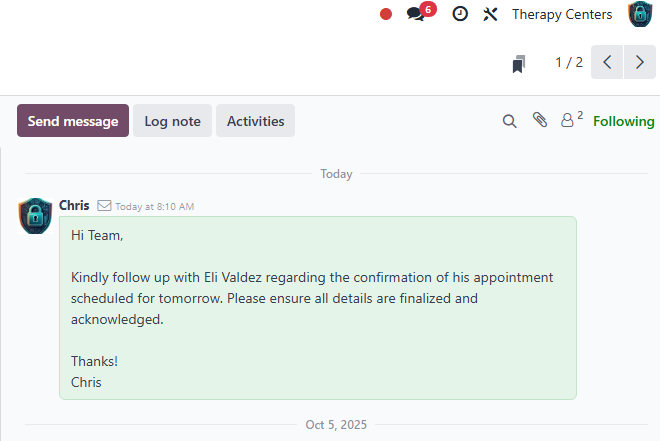The height and width of the screenshot is (441, 660).
Task: Toggle the Following status
Action: [x=623, y=121]
